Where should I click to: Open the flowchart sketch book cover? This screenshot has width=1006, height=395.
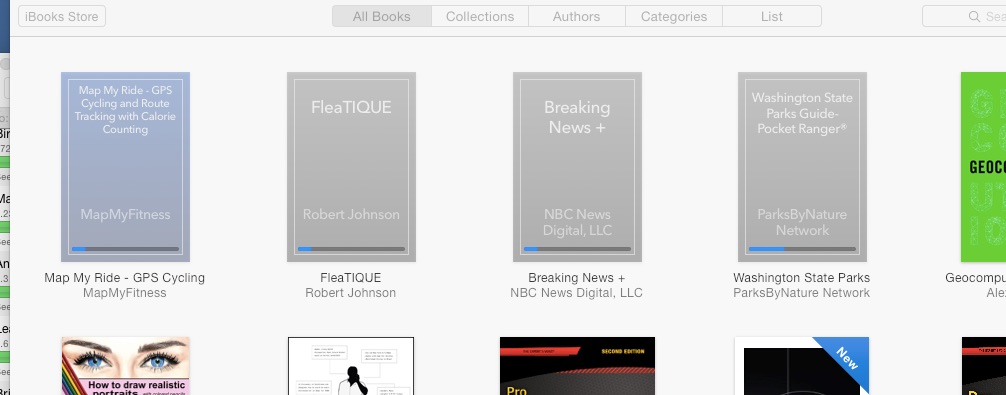tap(351, 366)
